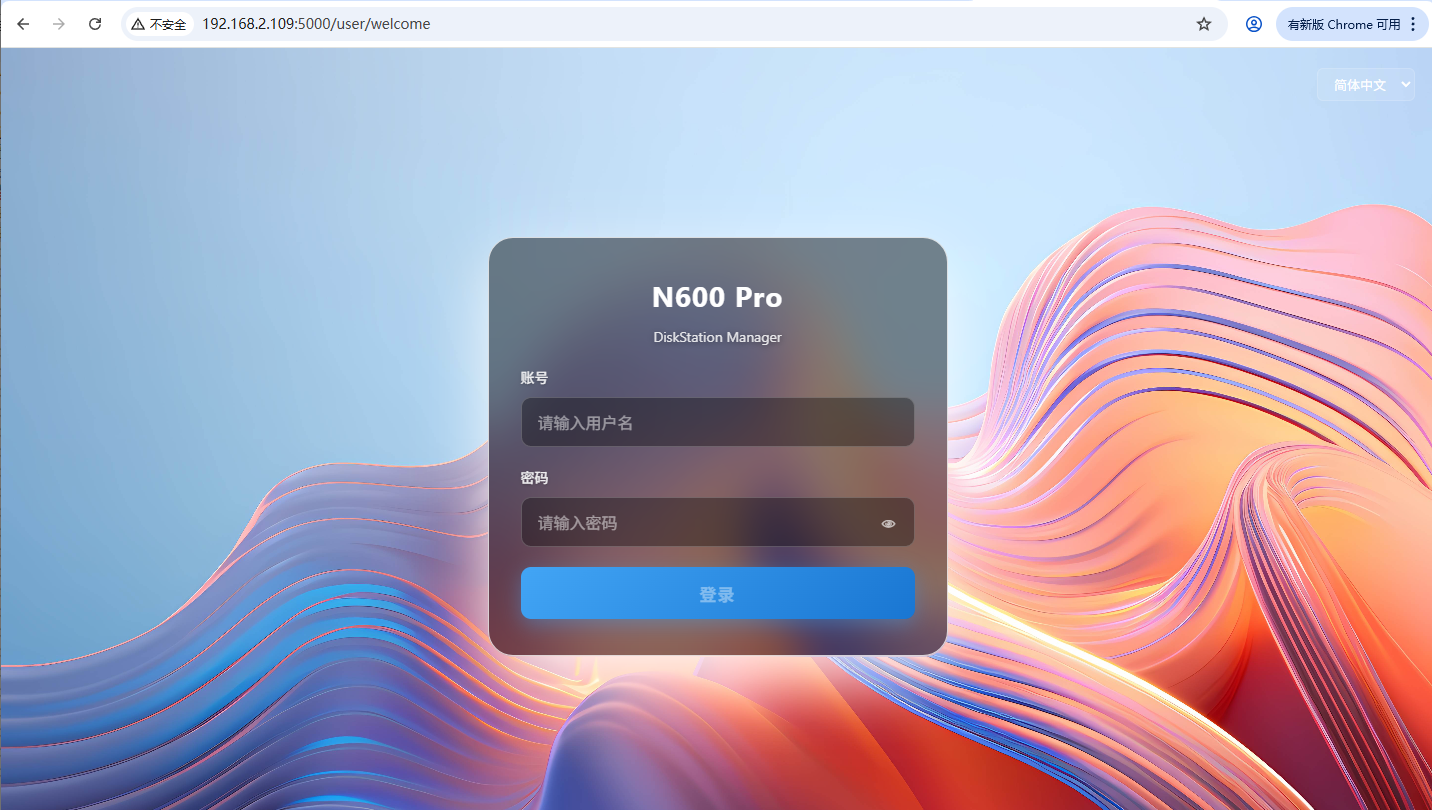Click the 有新版 Chrome 可用 update button
The height and width of the screenshot is (810, 1432).
tap(1343, 24)
